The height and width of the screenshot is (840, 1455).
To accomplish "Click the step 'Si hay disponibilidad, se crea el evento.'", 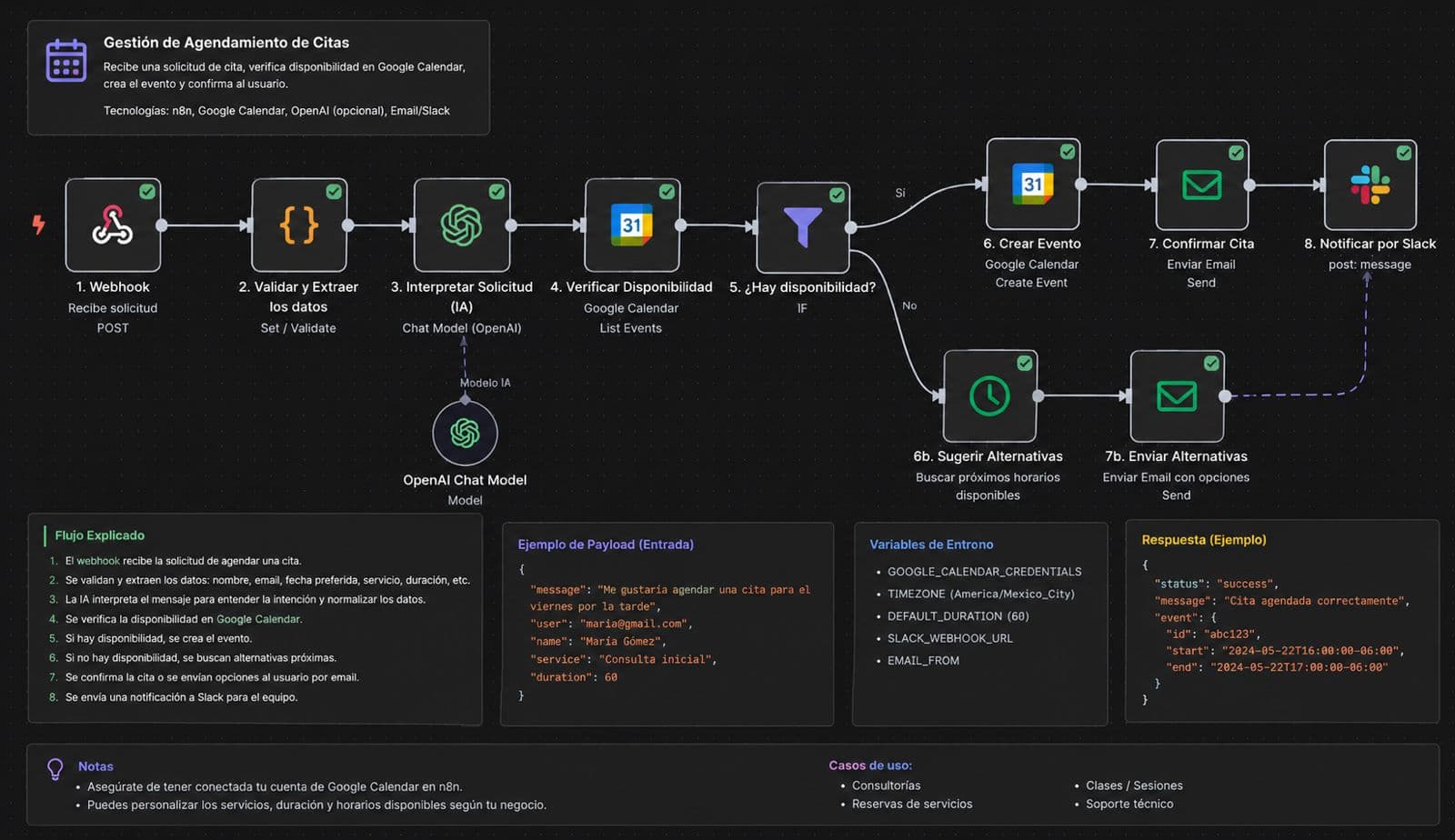I will click(158, 639).
